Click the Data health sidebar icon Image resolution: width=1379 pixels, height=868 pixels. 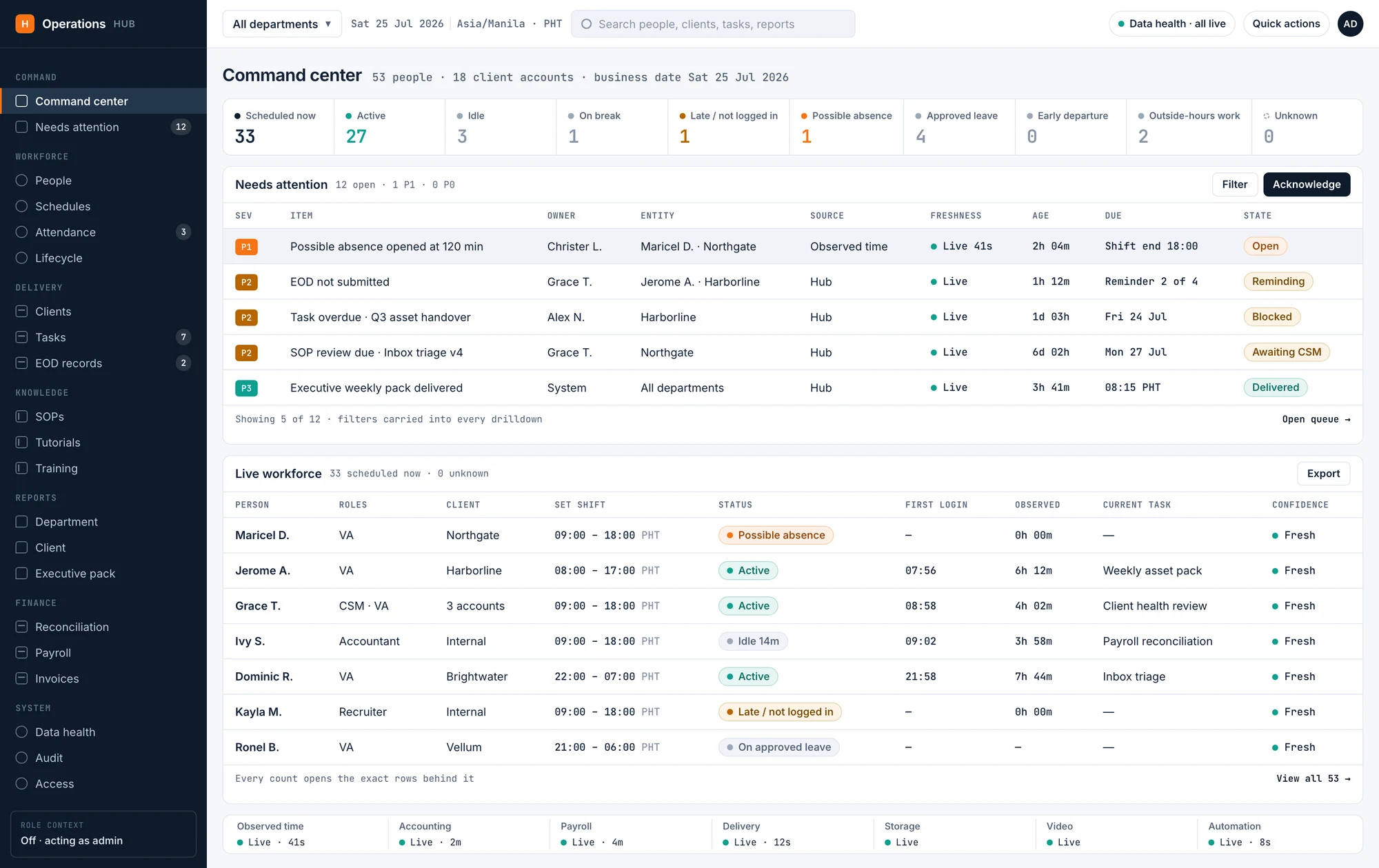coord(21,732)
